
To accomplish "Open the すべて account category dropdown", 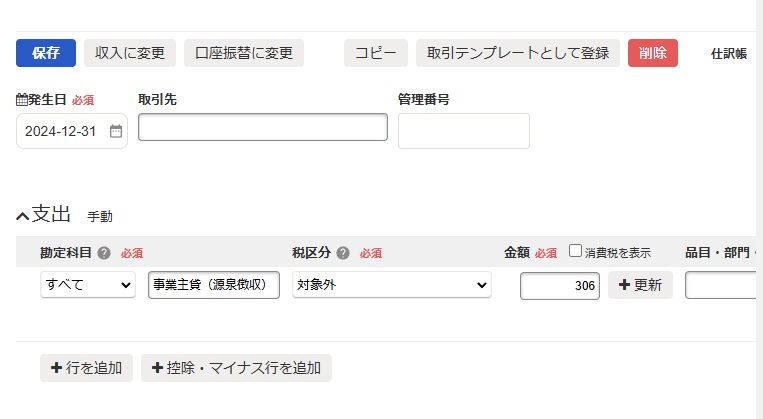I will click(88, 285).
